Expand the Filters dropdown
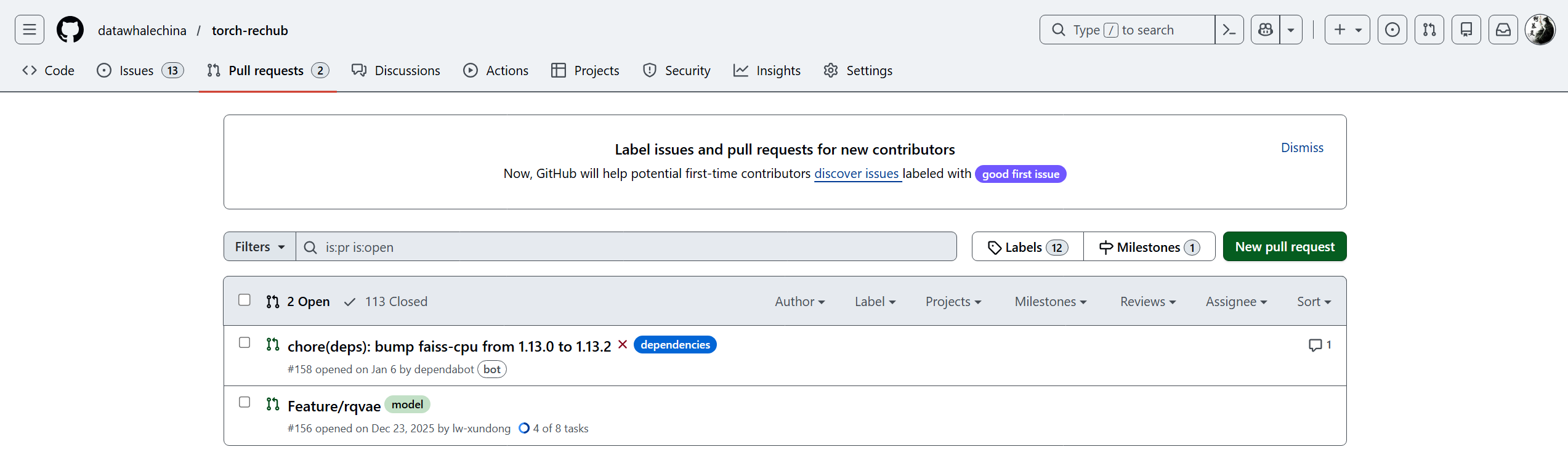 (259, 247)
